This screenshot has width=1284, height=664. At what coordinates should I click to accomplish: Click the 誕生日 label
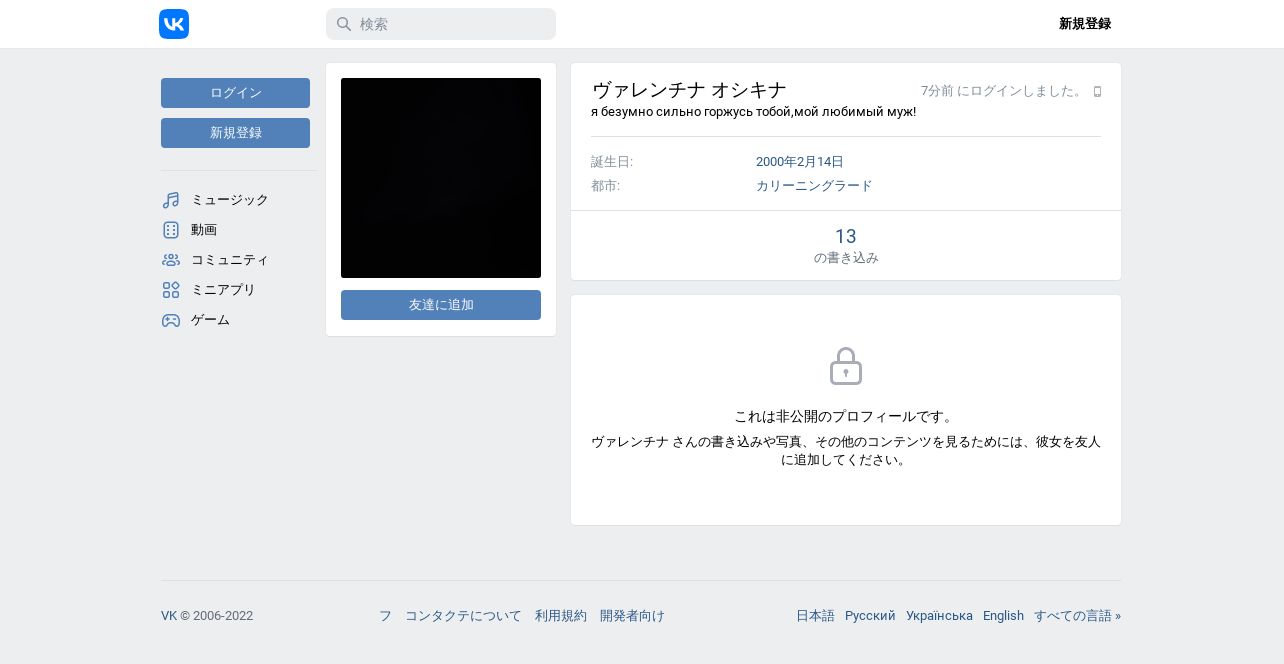(x=612, y=162)
